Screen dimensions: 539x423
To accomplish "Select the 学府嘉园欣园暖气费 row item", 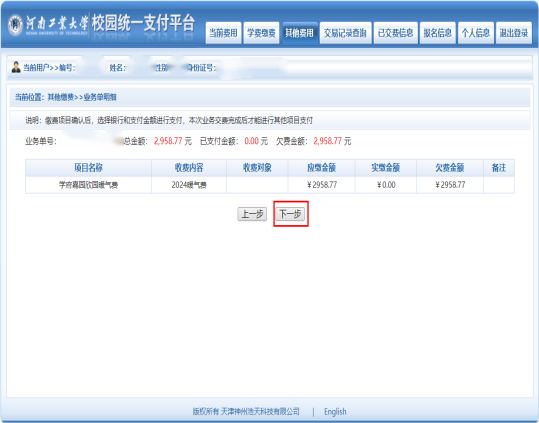I will point(88,185).
